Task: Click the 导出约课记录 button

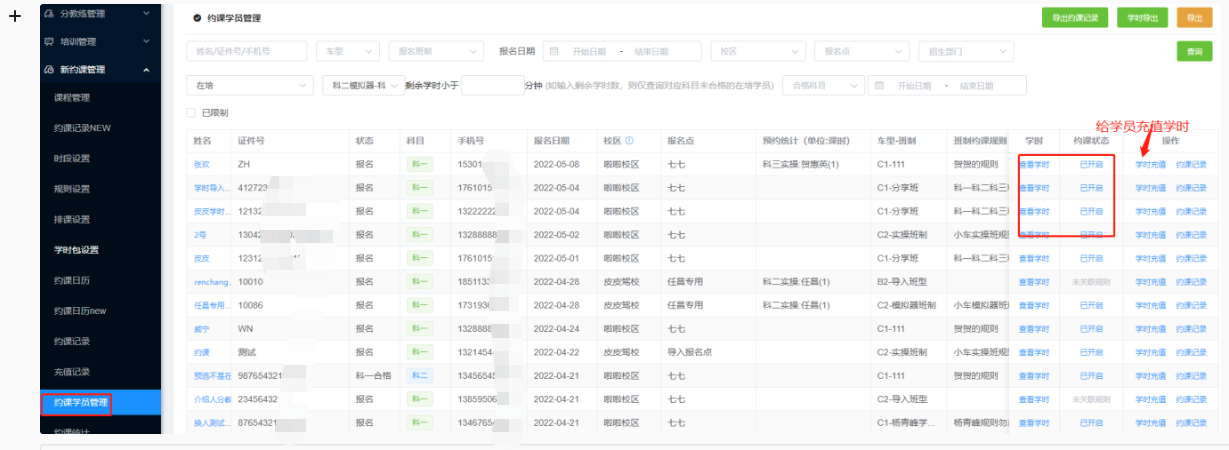Action: point(1074,18)
